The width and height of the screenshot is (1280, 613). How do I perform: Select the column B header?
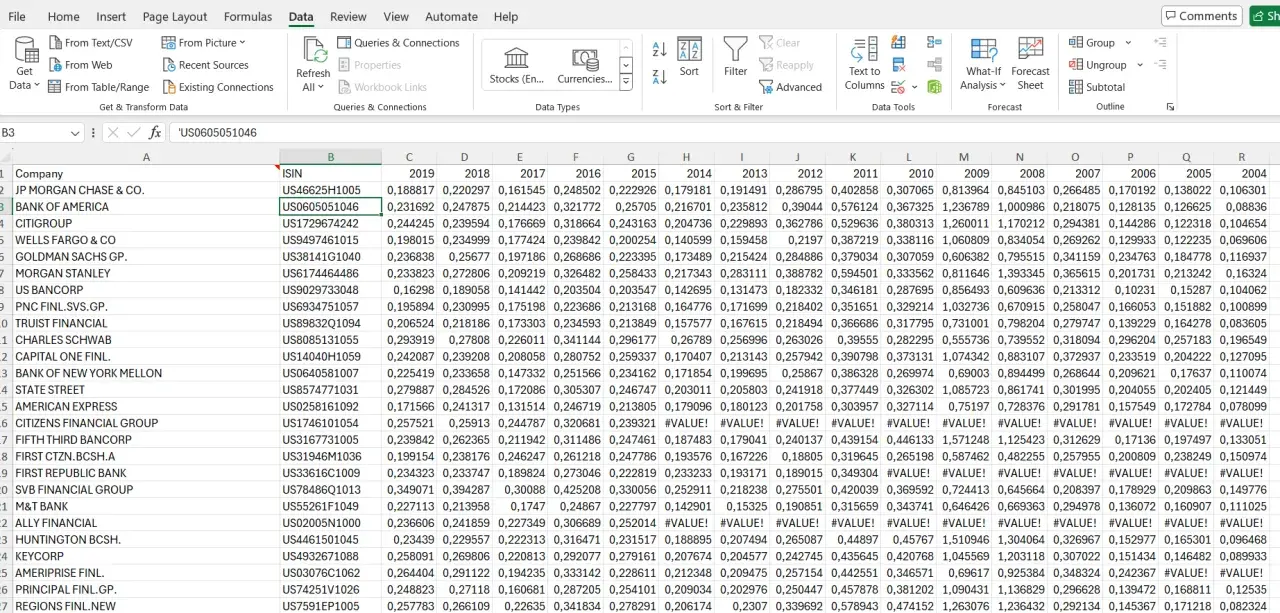(330, 157)
